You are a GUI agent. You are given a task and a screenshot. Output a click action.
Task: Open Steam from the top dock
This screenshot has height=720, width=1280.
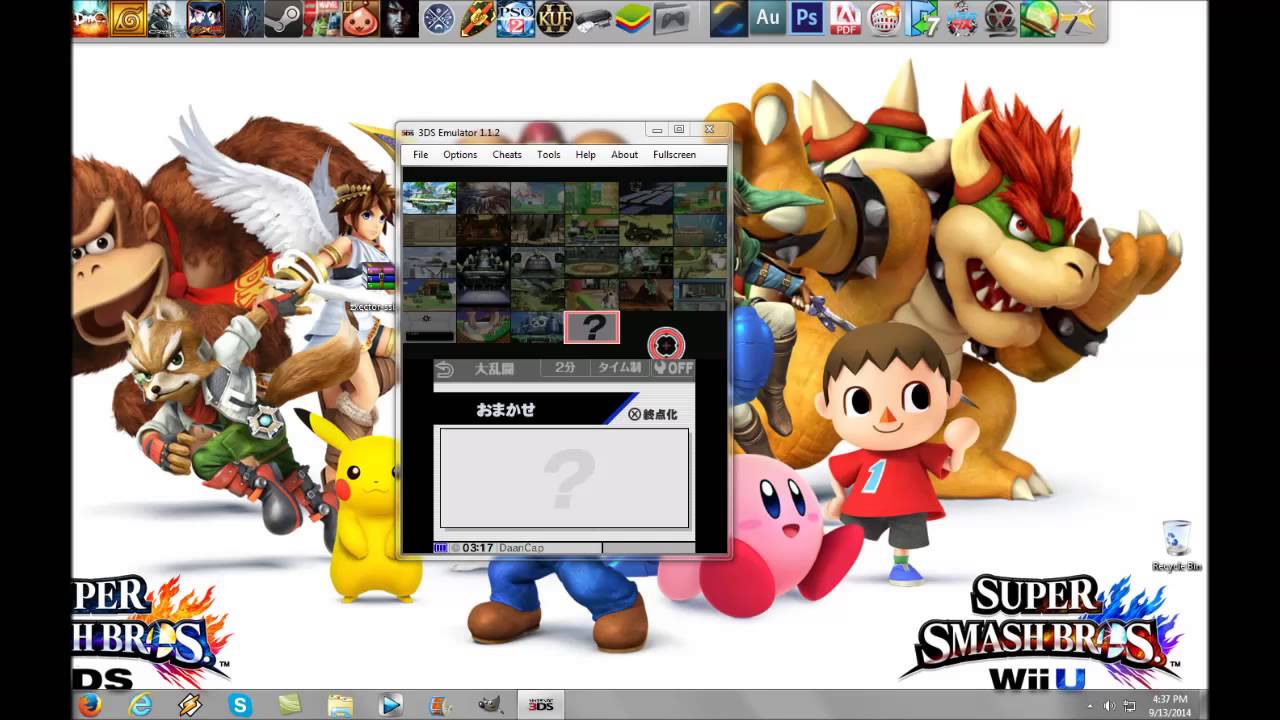284,19
